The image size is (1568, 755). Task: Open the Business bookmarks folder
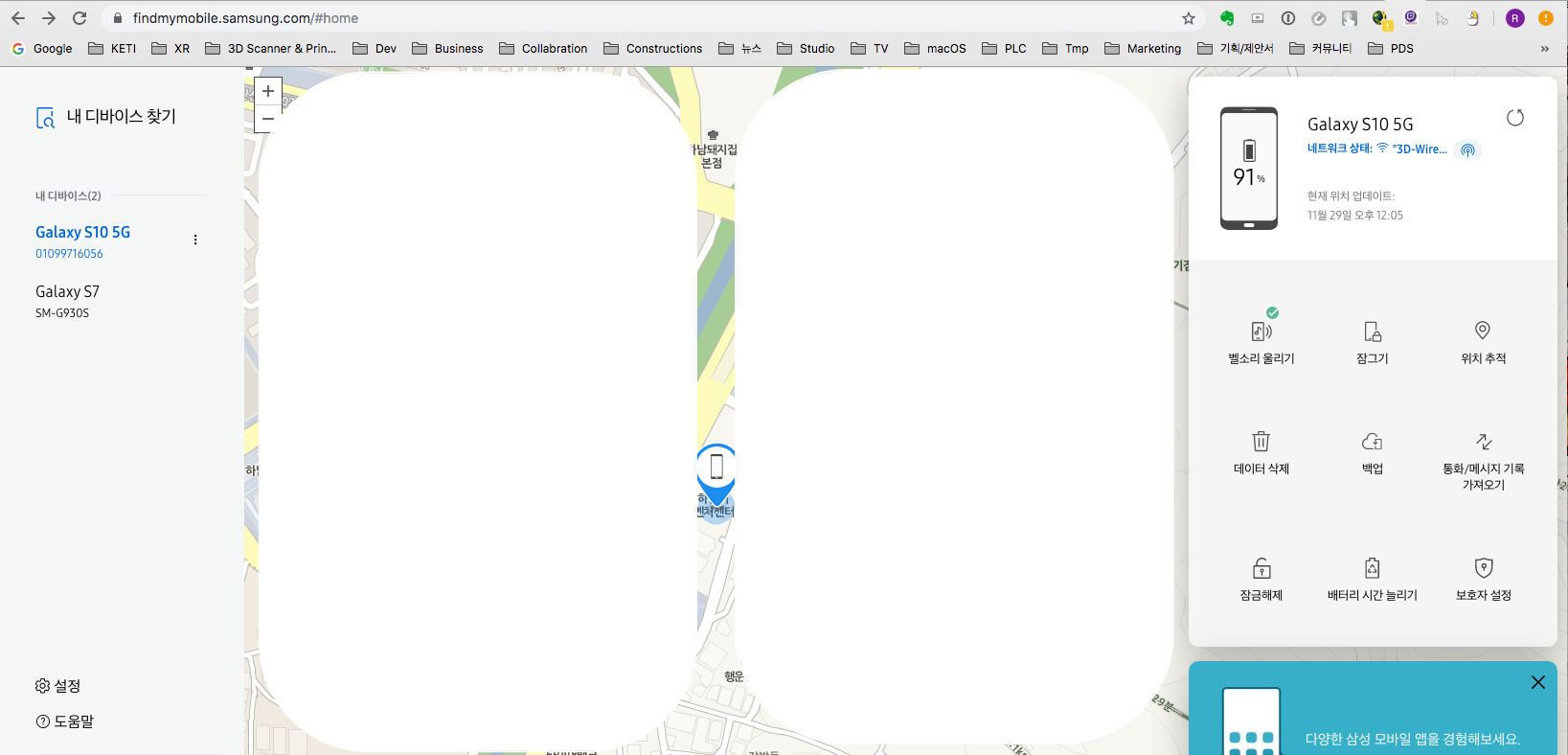[x=447, y=49]
